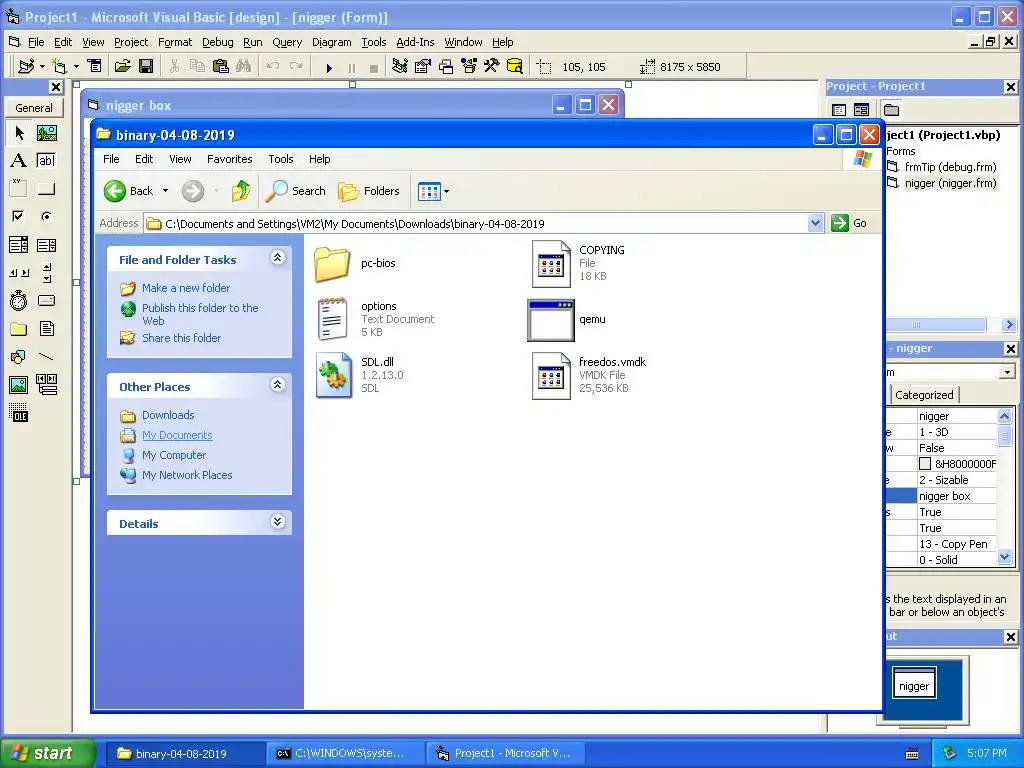The height and width of the screenshot is (768, 1024).
Task: Open the Object Browser toolbar icon
Action: coord(469,66)
